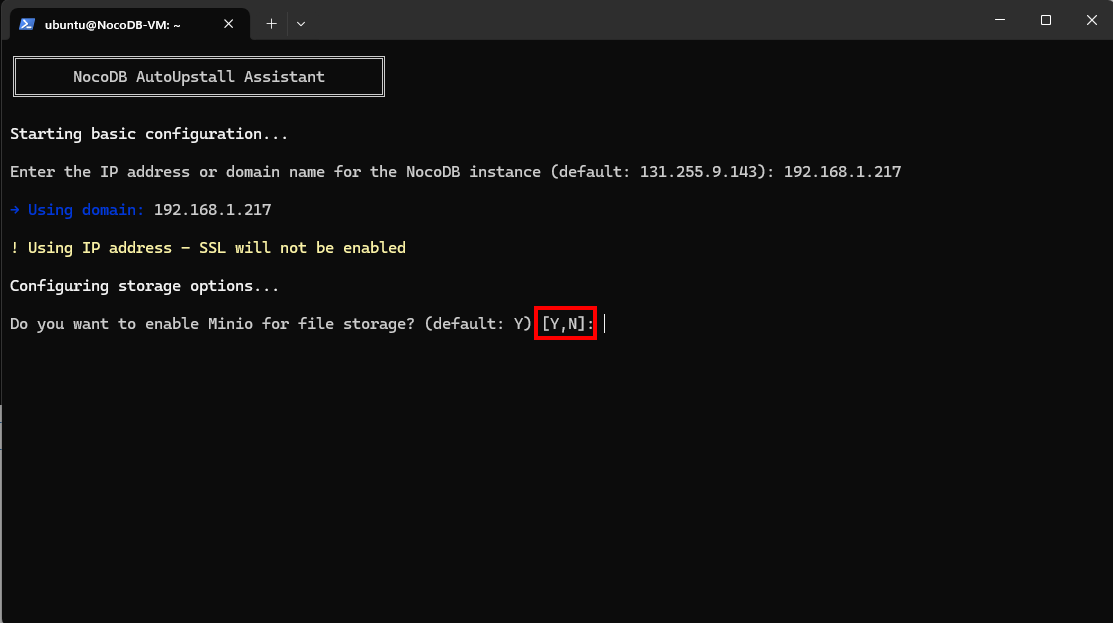Click the 'Configuring storage options...' line
The width and height of the screenshot is (1113, 623).
click(145, 286)
